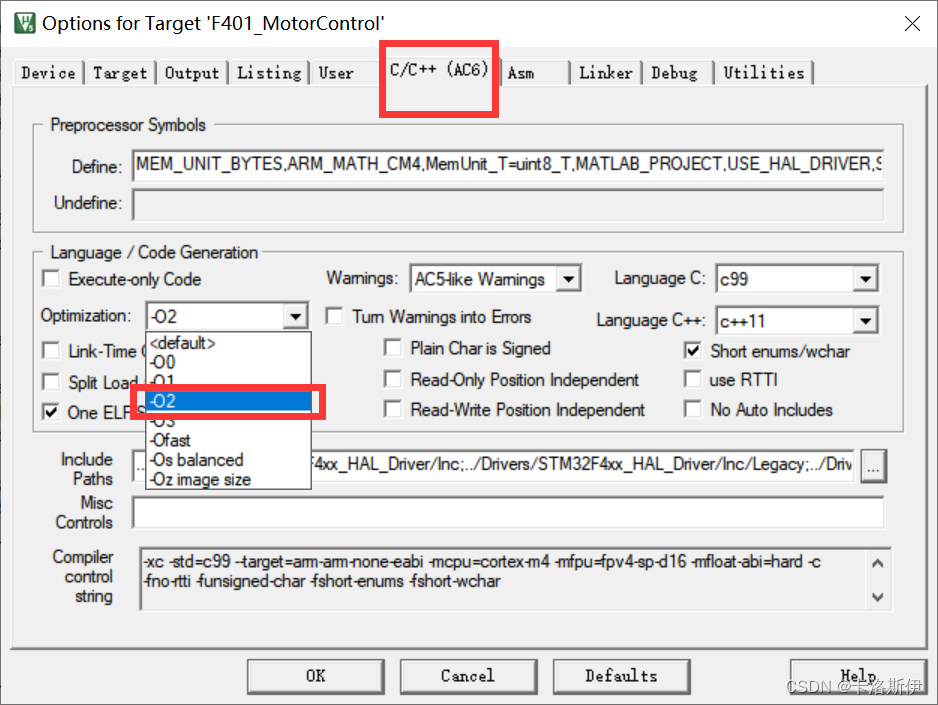Image resolution: width=938 pixels, height=705 pixels.
Task: Click the Misc Controls input field
Action: pos(508,512)
